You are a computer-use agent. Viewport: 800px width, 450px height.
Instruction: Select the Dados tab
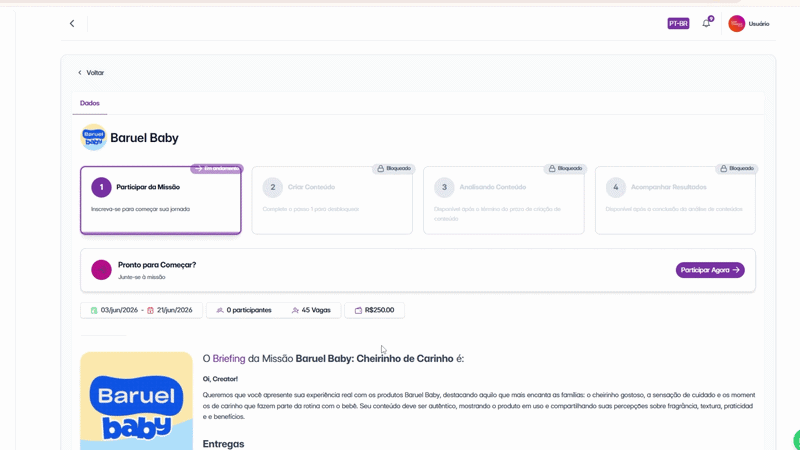click(90, 103)
